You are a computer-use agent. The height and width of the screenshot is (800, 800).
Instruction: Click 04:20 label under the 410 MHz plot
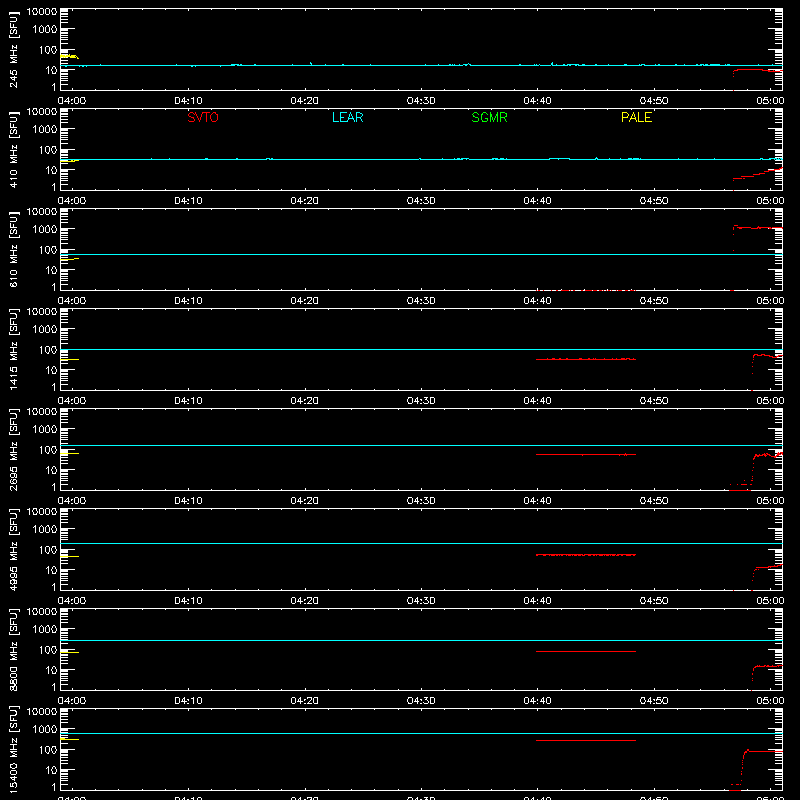tap(305, 201)
